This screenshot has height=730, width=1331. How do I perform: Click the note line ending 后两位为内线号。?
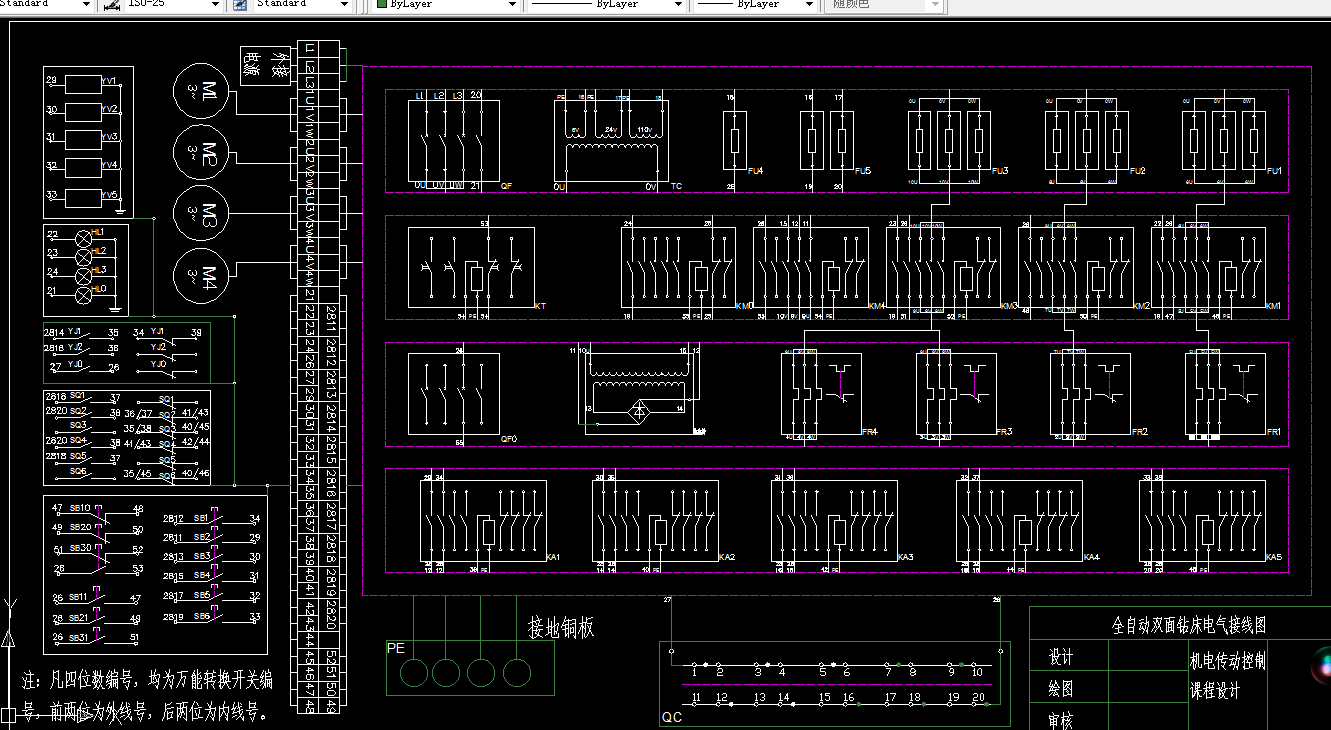click(145, 712)
